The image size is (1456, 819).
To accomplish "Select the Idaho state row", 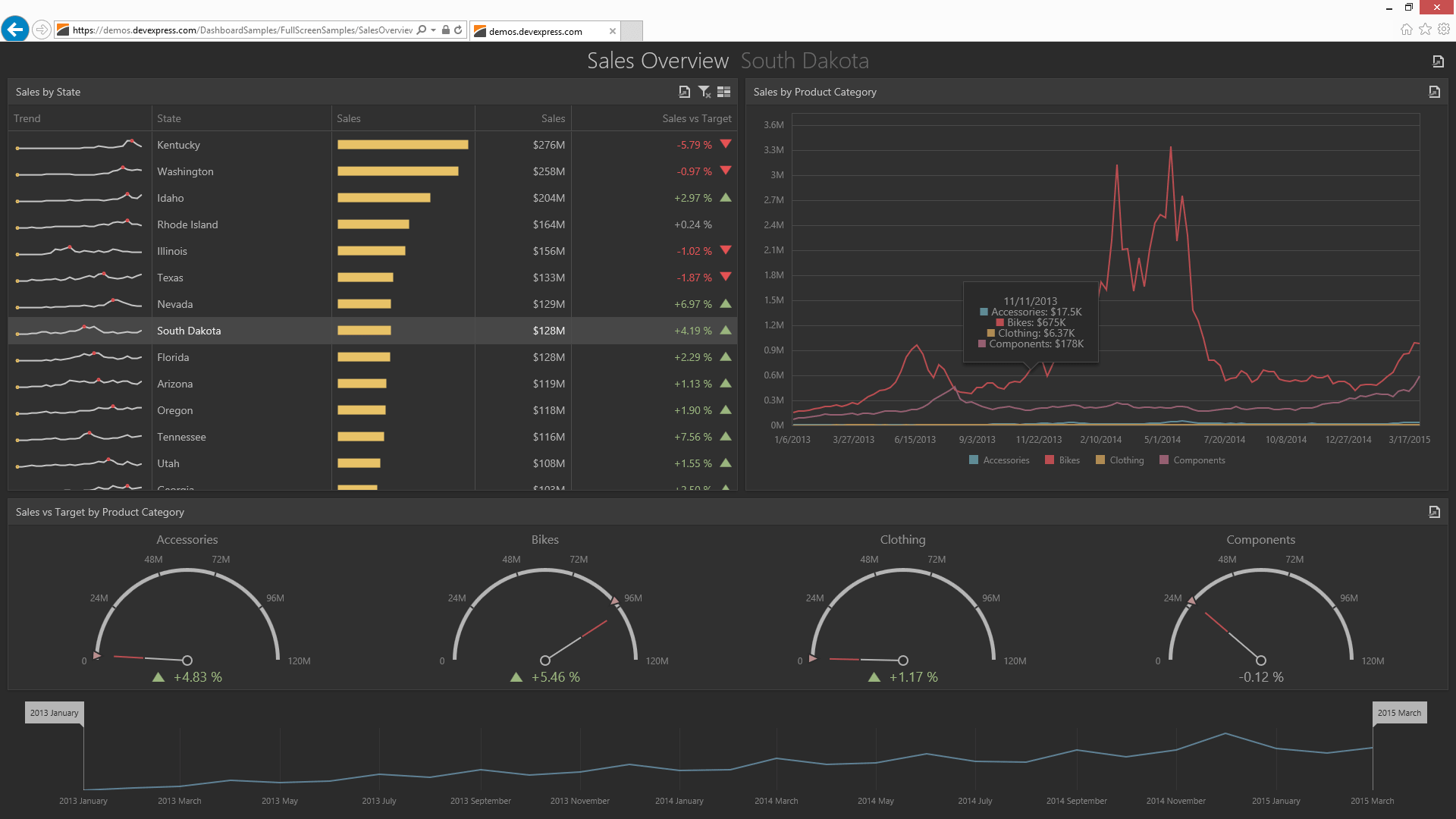I will click(372, 198).
